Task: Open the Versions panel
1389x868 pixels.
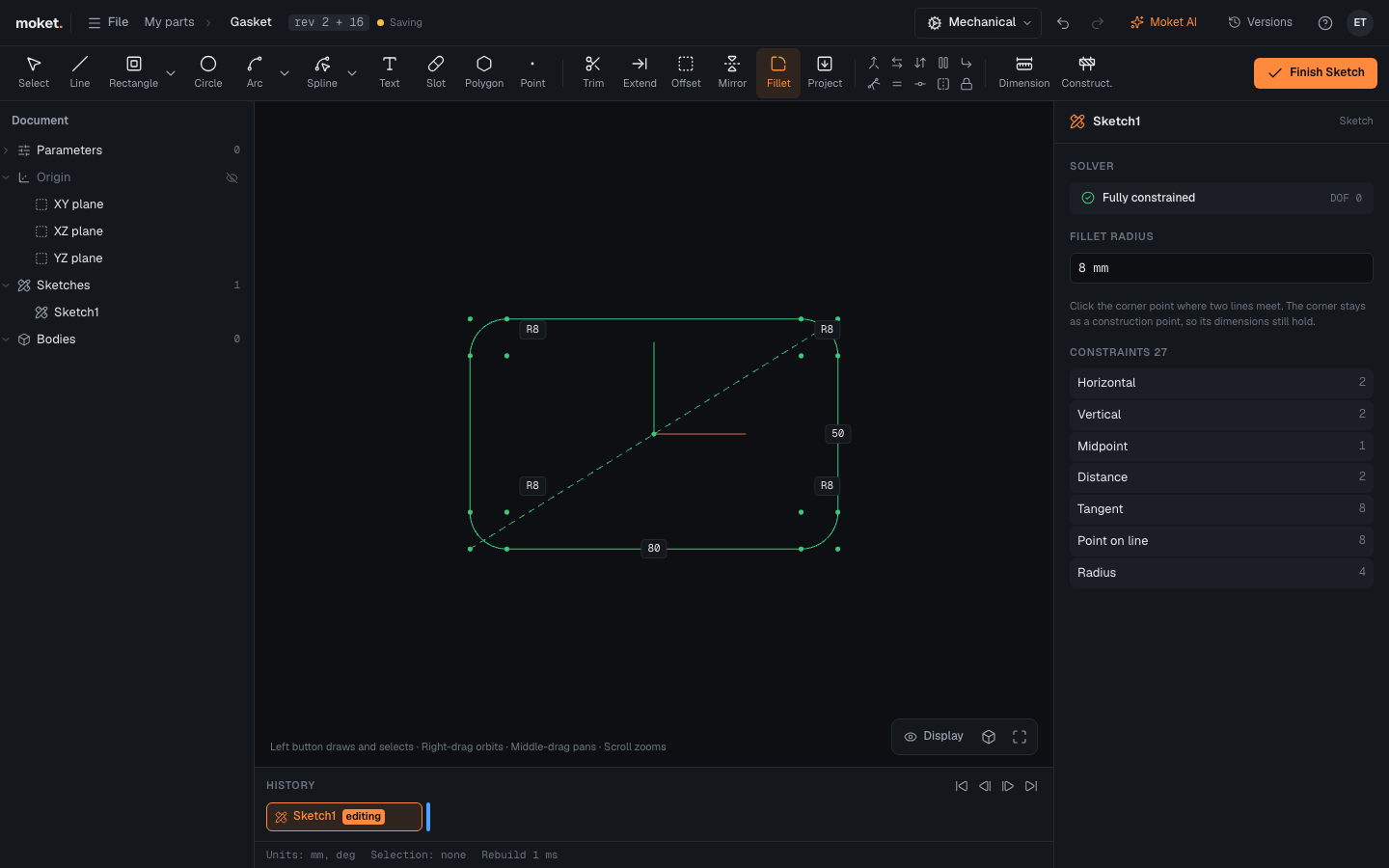Action: coord(1260,22)
